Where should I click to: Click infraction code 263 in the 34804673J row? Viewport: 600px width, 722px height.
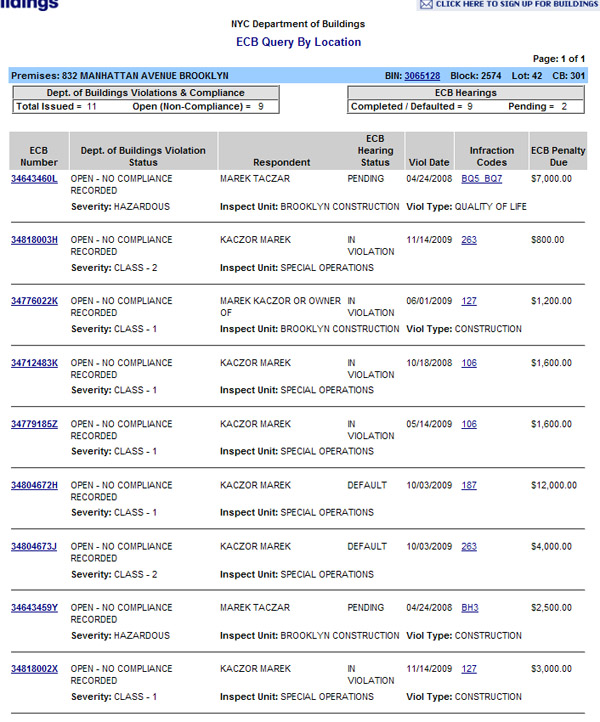tap(469, 547)
